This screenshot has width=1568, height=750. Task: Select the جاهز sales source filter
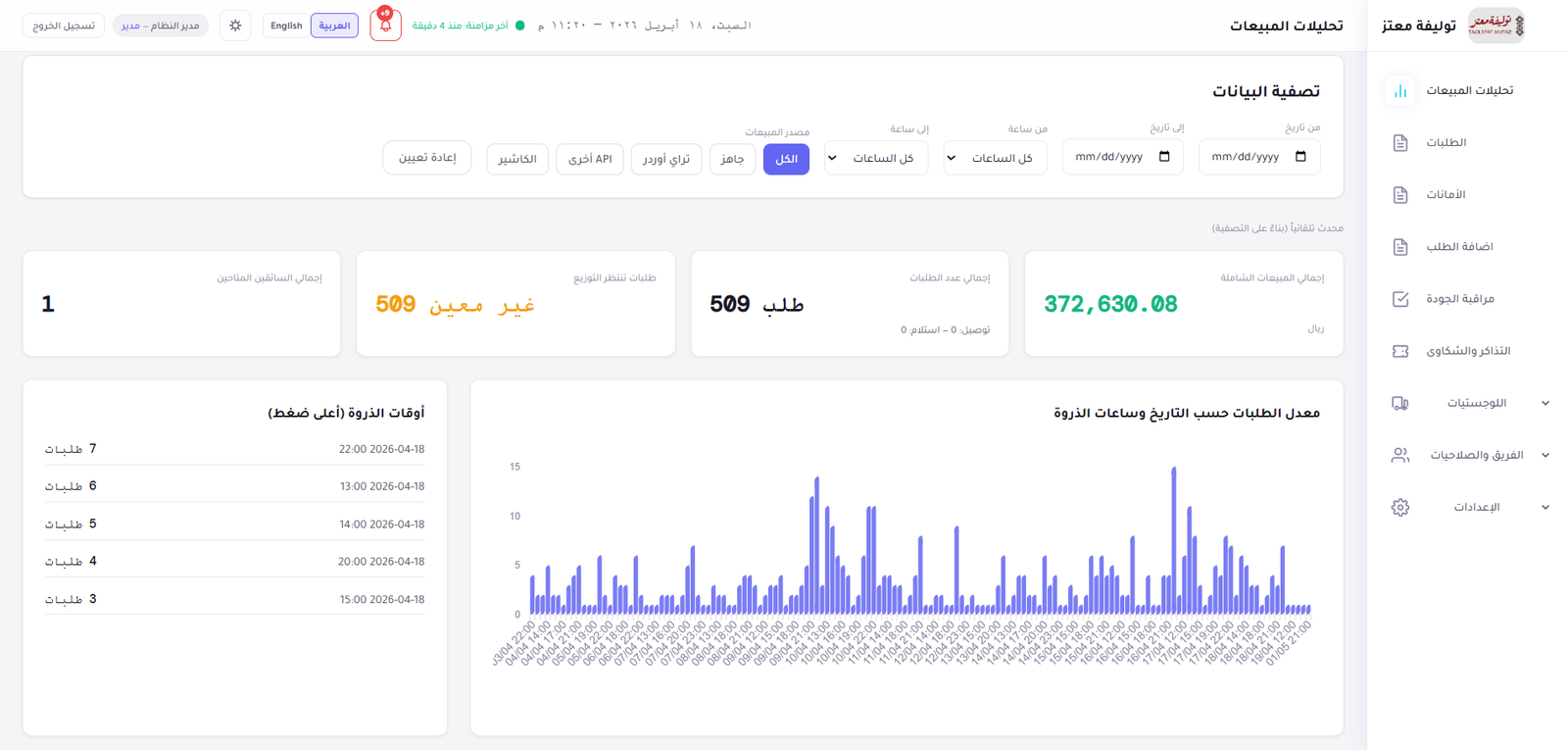(732, 159)
